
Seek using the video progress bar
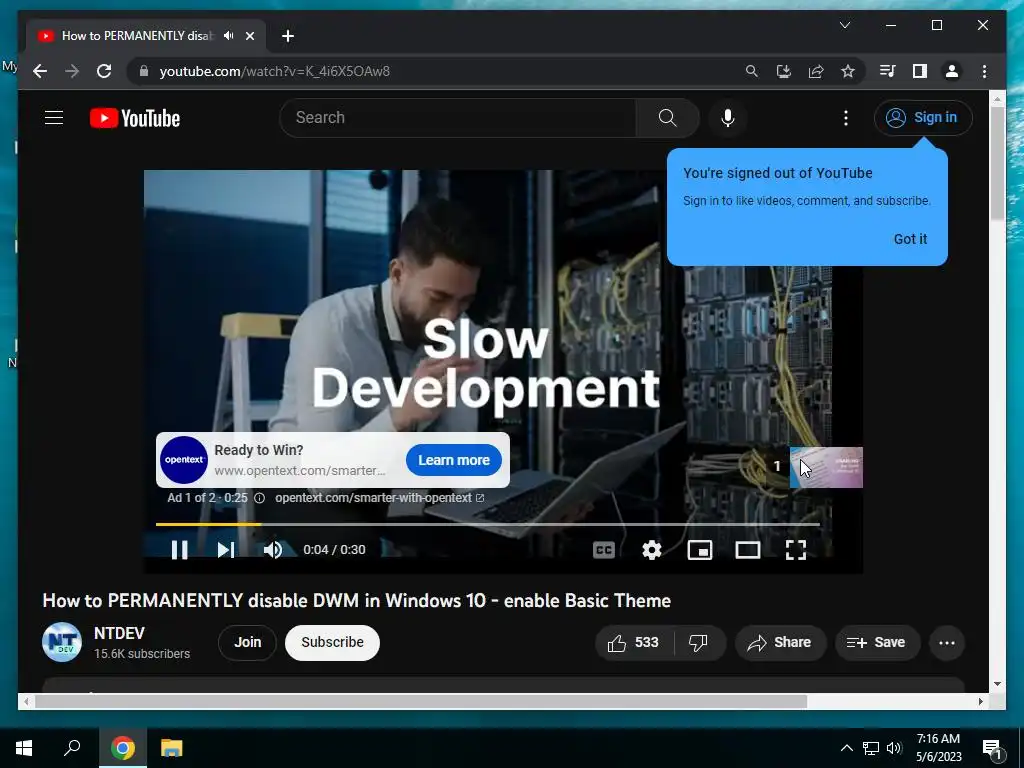pos(487,524)
